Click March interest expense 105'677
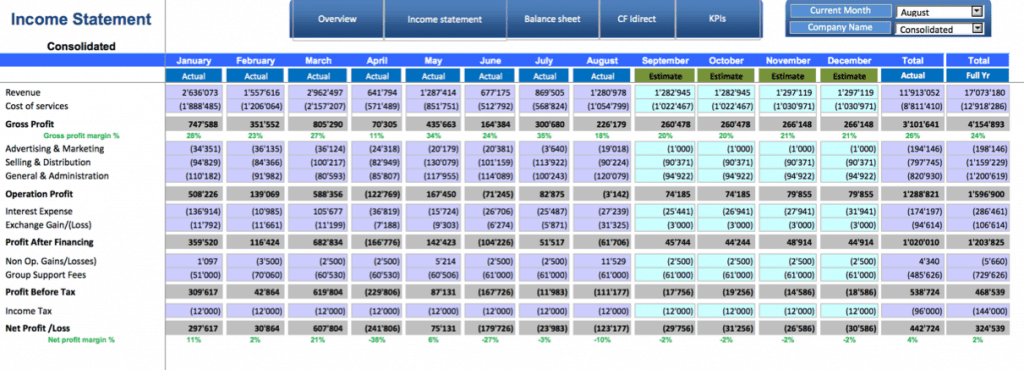Image resolution: width=1024 pixels, height=370 pixels. click(x=318, y=211)
